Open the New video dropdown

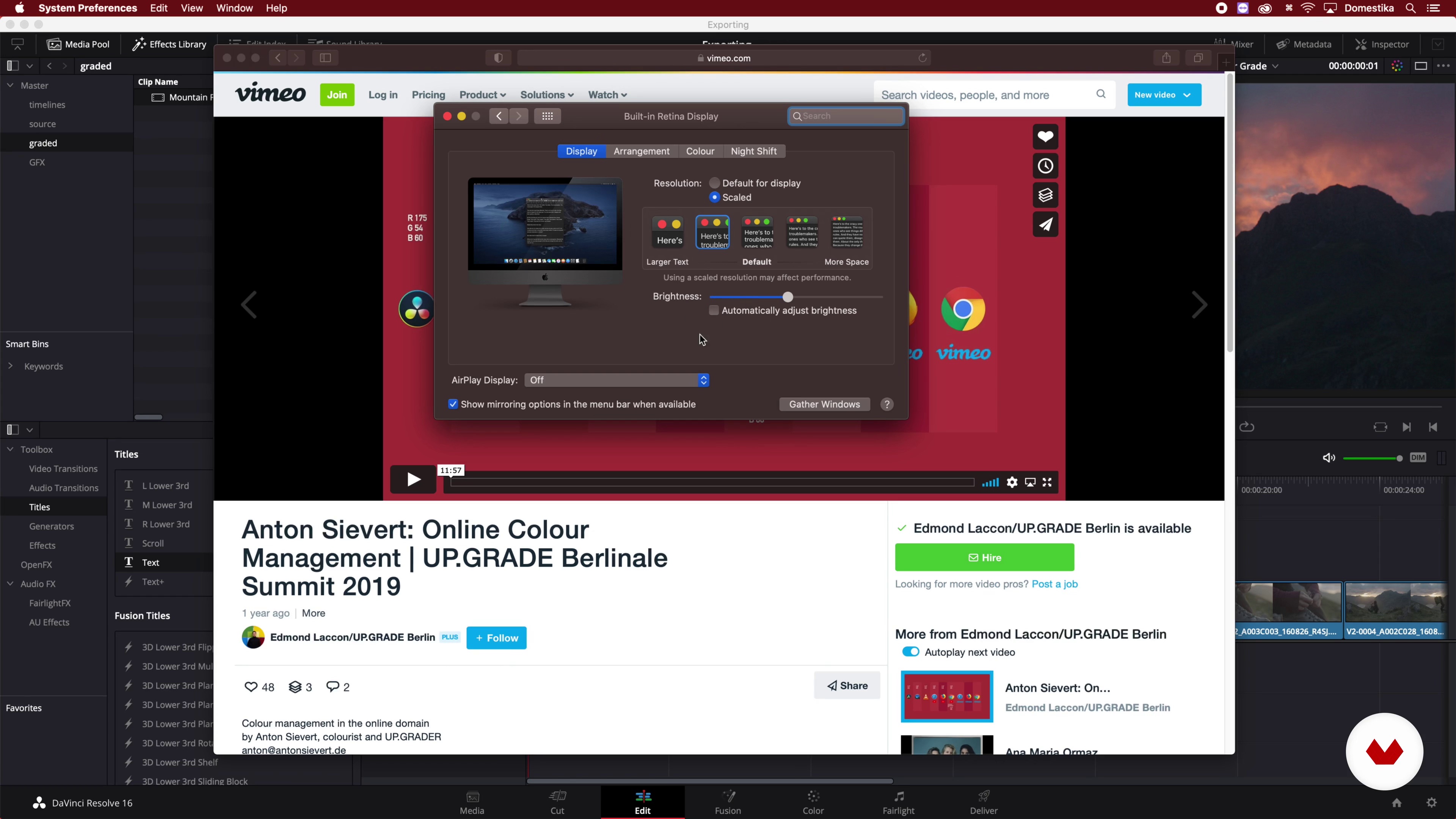tap(1164, 94)
